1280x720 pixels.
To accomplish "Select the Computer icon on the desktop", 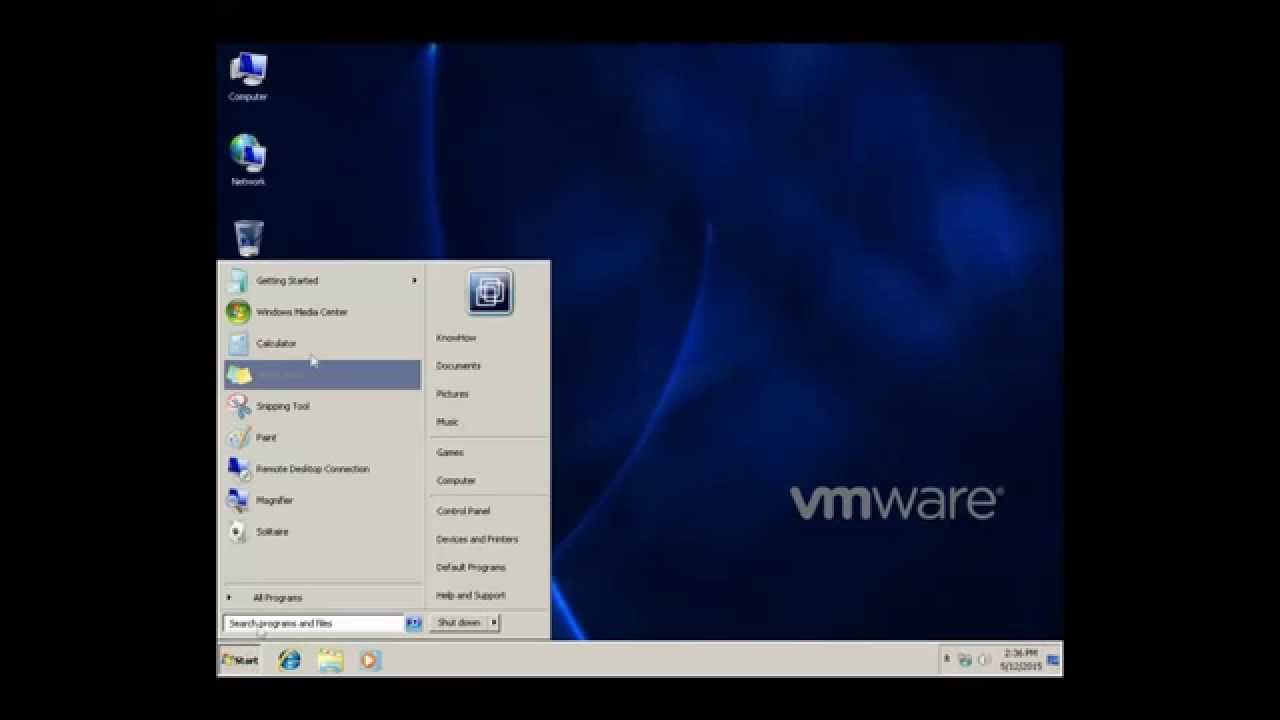I will 248,77.
